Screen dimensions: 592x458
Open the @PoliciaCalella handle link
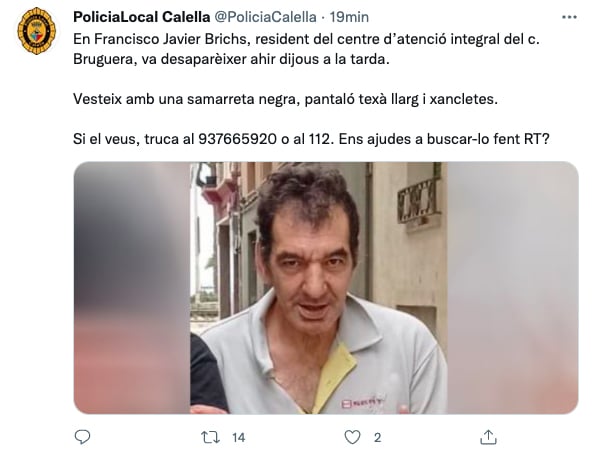[x=265, y=17]
